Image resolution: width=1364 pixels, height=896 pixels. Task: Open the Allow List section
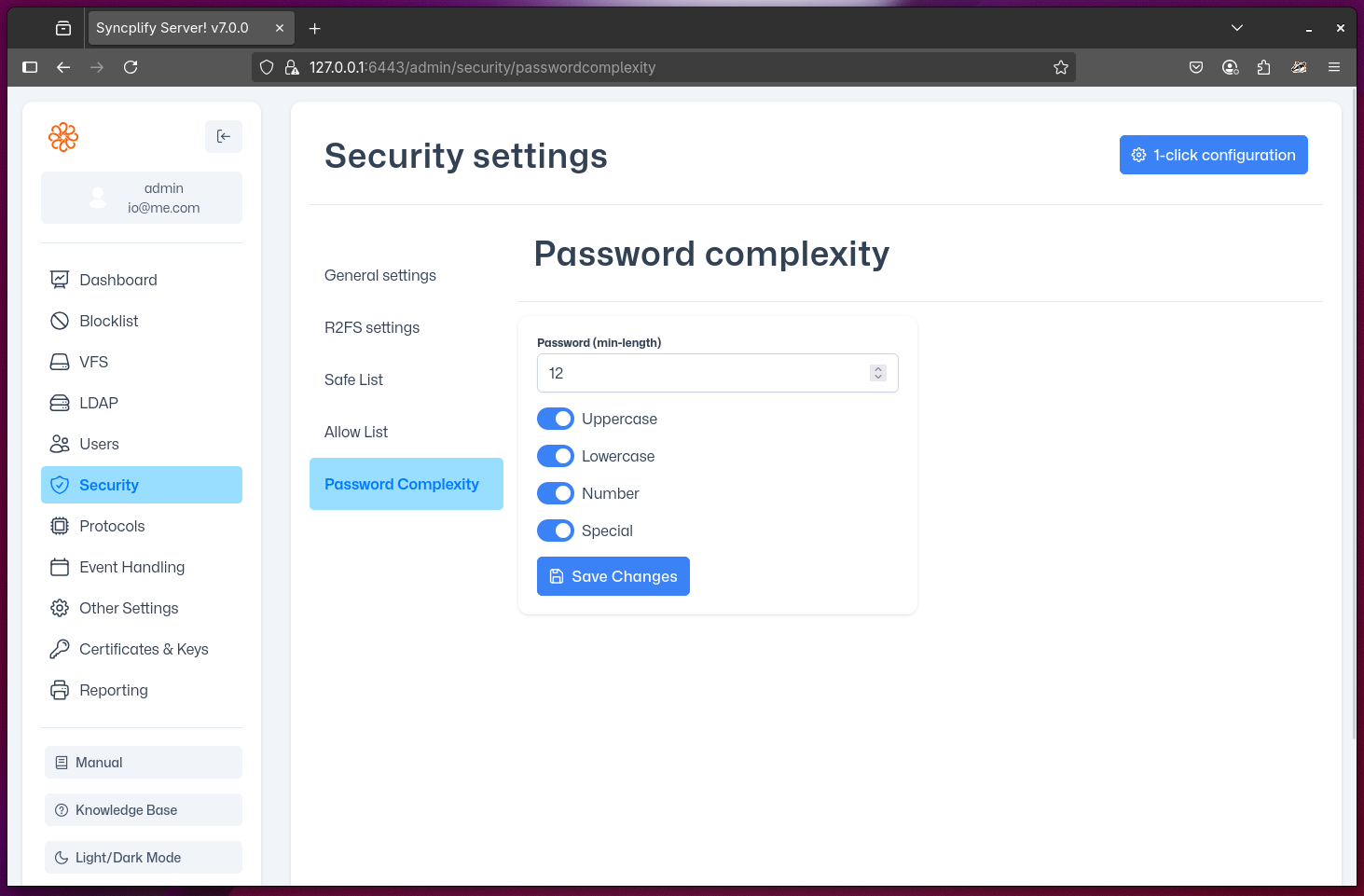(x=356, y=431)
